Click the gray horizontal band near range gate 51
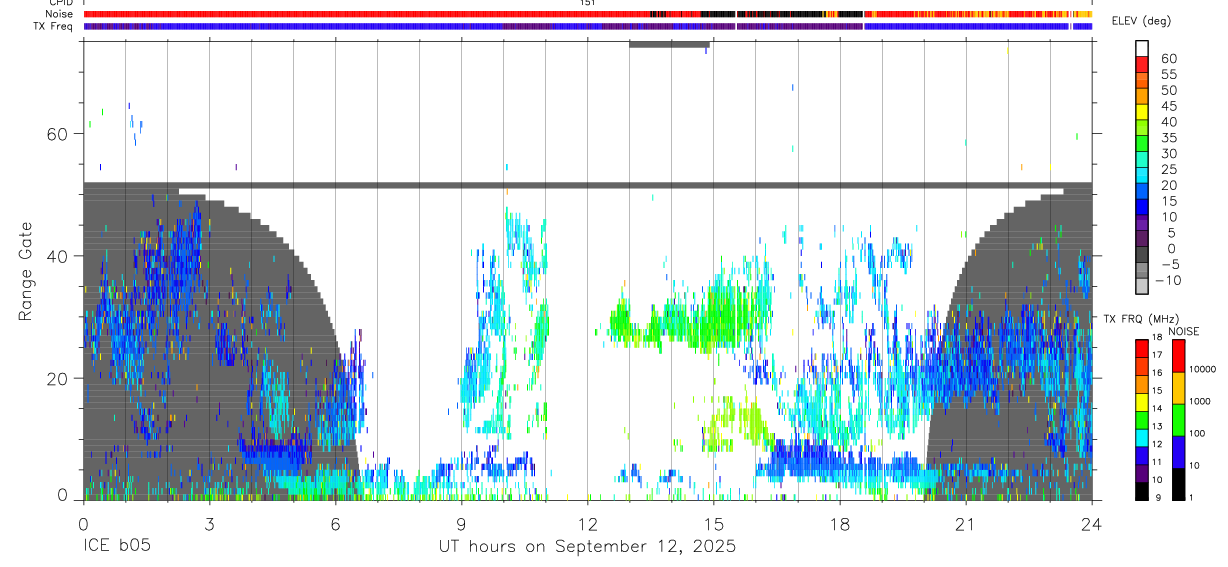This screenshot has width=1228, height=567. tap(587, 185)
